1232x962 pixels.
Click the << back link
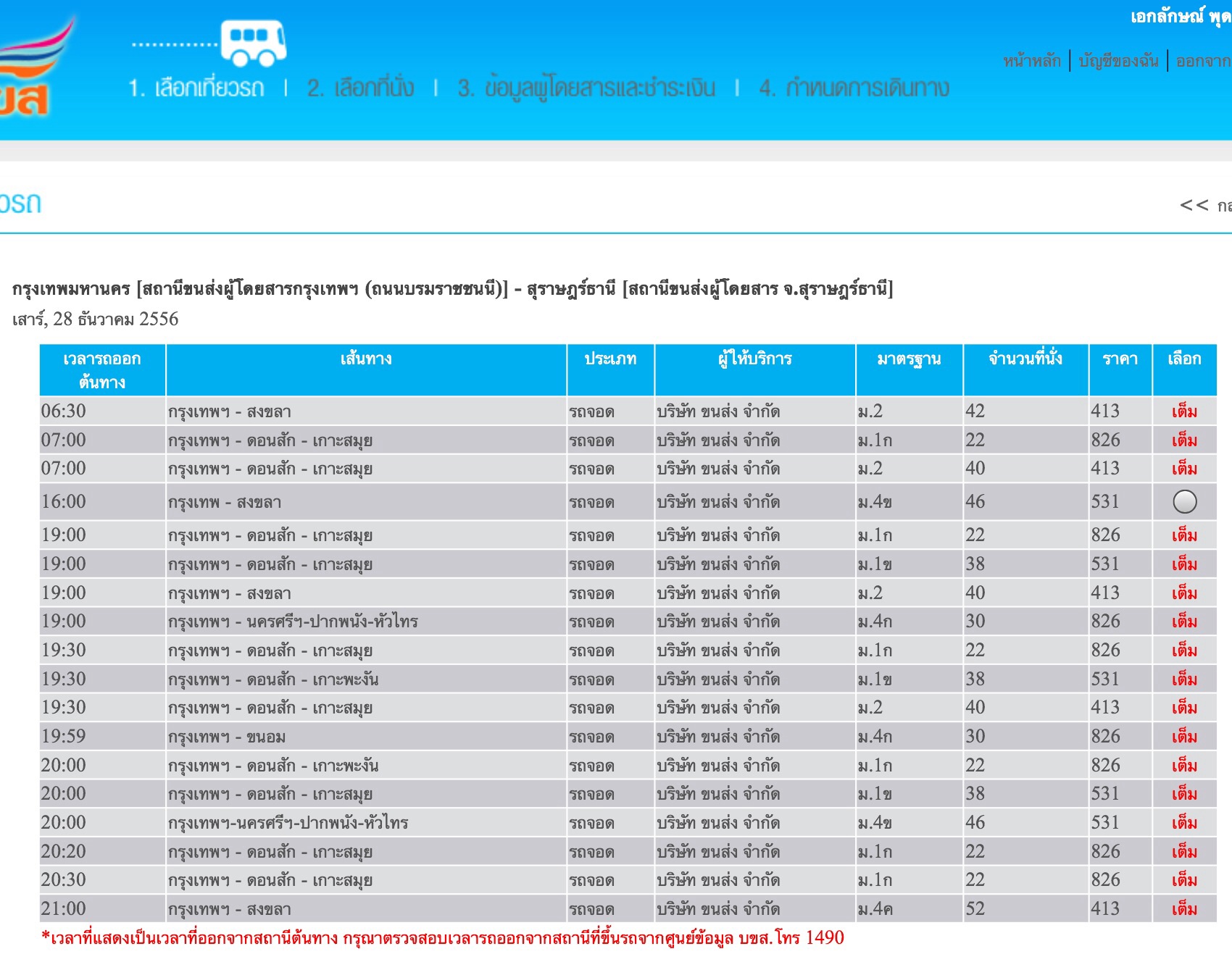coord(1205,206)
